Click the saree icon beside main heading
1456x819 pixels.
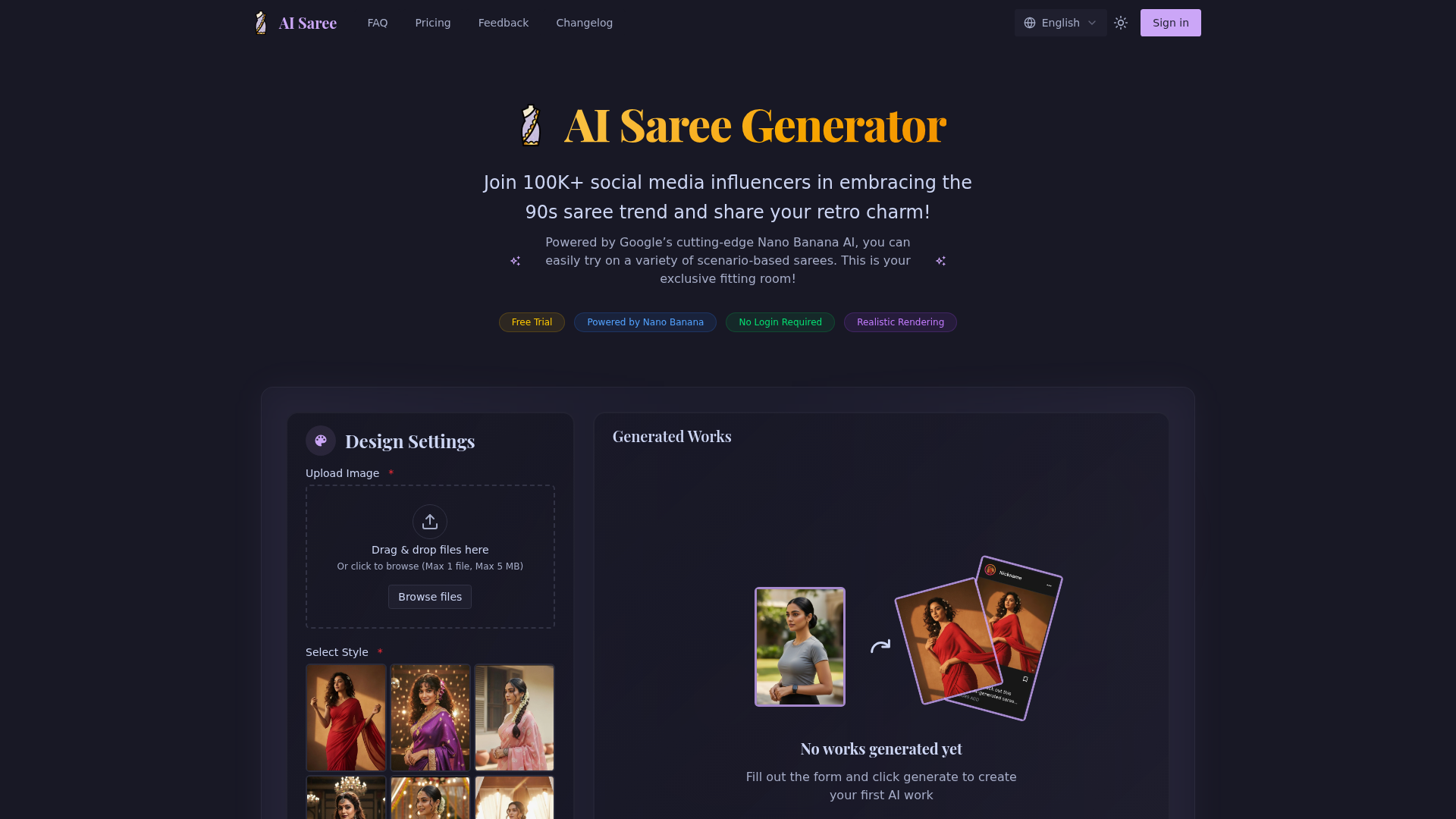tap(531, 125)
